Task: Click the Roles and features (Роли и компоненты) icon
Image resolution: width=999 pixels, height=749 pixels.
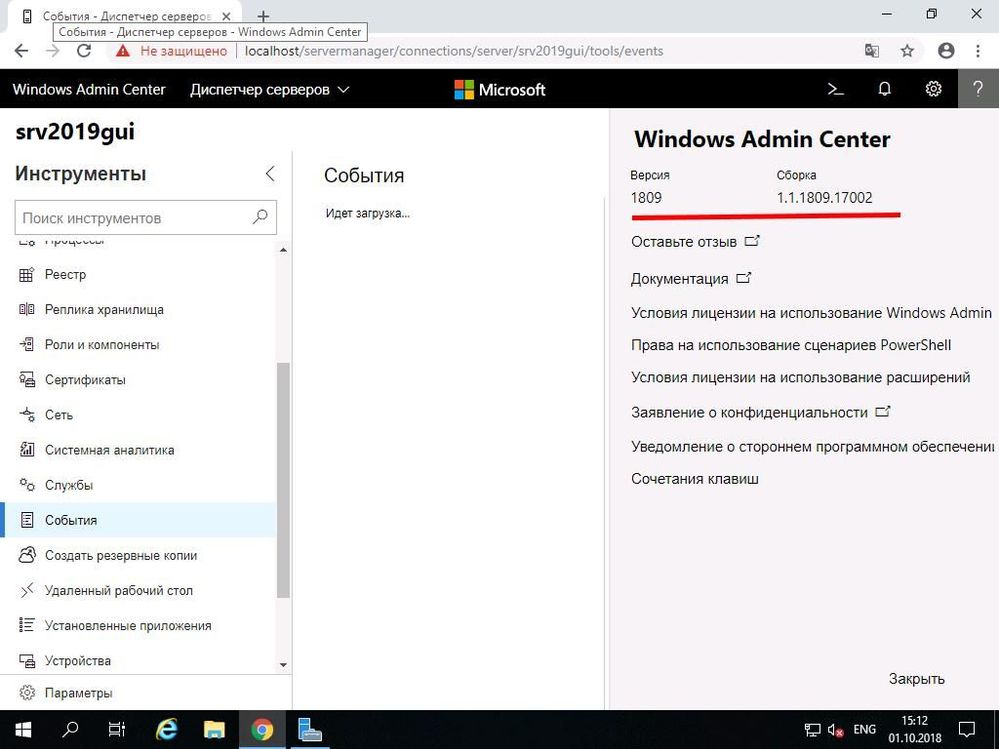Action: 27,345
